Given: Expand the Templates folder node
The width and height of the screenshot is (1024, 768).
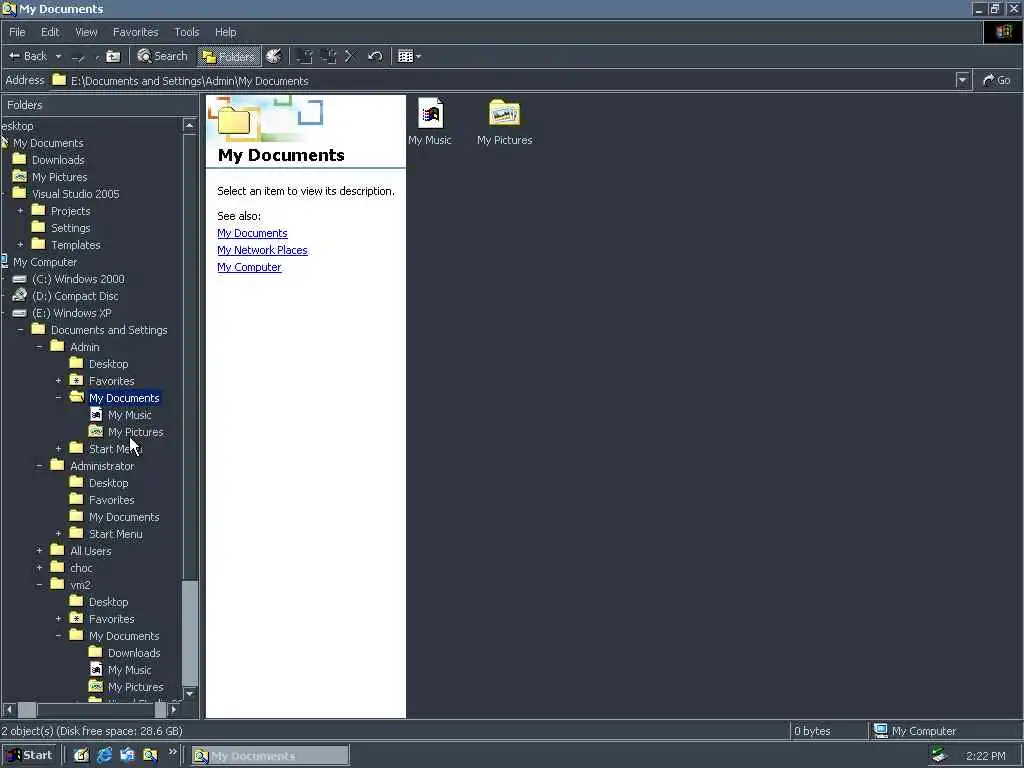Looking at the screenshot, I should [x=20, y=245].
